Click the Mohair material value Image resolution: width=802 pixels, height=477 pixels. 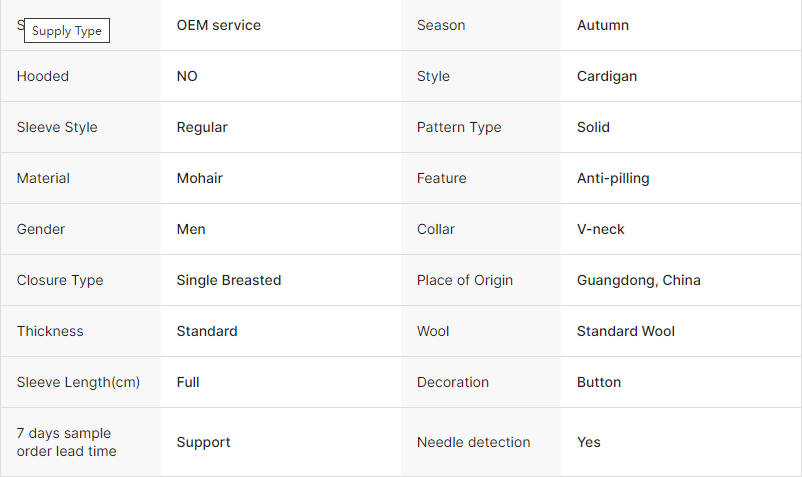click(199, 178)
